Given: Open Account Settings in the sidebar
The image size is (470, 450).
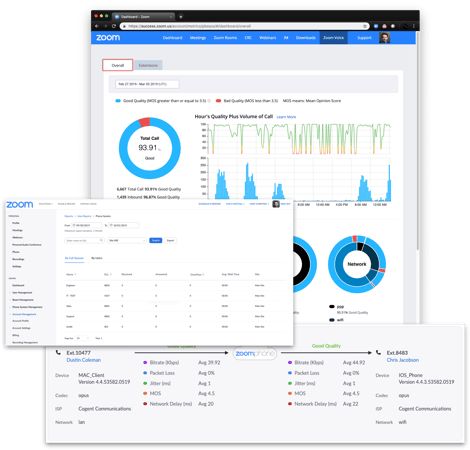Looking at the screenshot, I should 21,328.
